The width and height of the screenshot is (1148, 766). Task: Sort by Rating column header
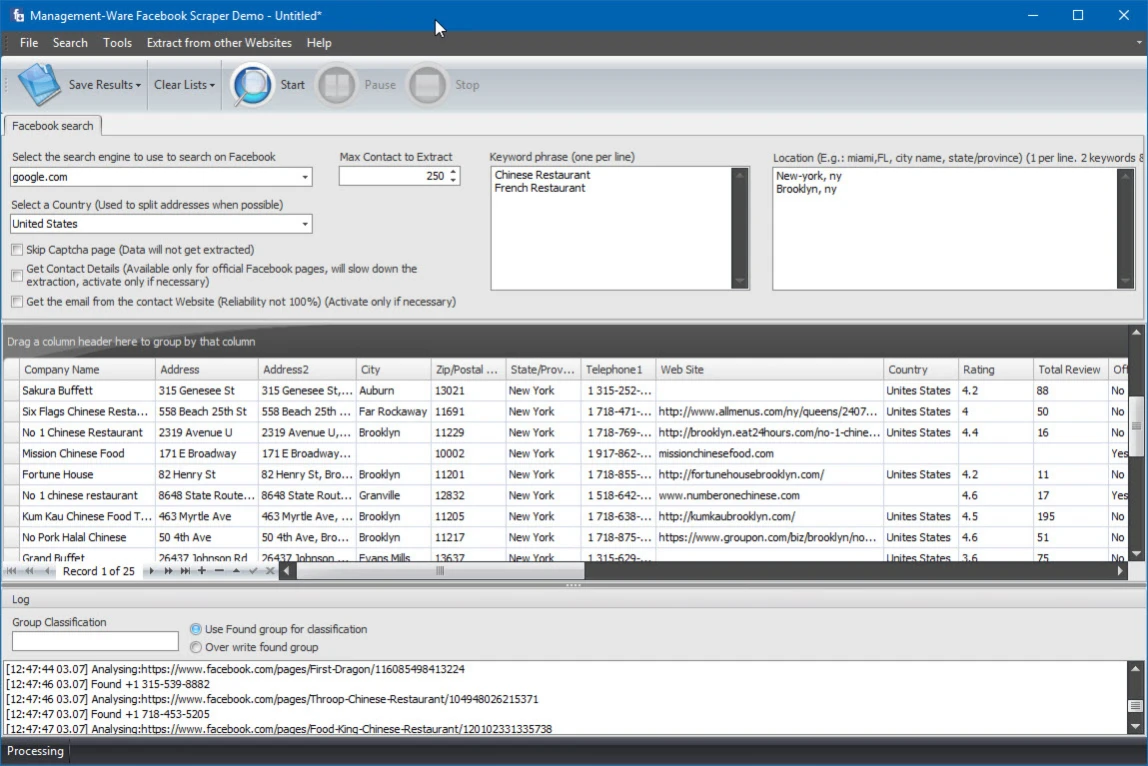(995, 370)
